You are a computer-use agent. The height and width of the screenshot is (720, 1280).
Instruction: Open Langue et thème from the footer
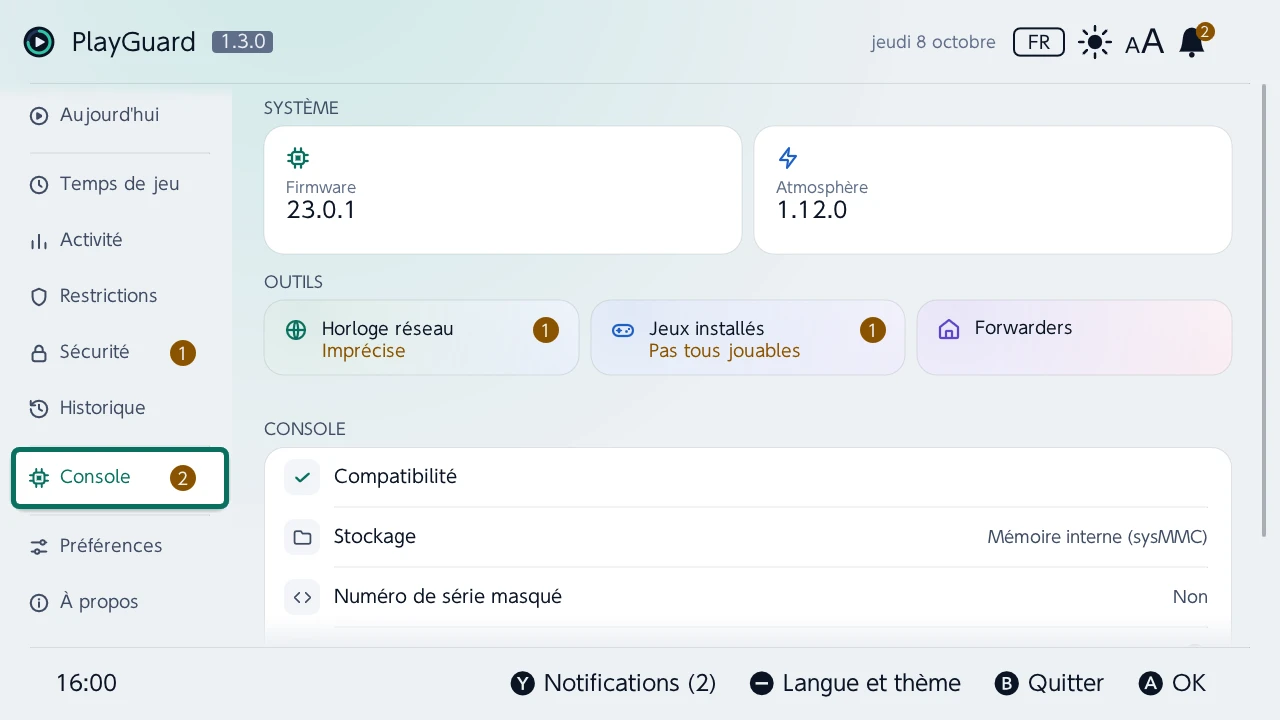855,683
